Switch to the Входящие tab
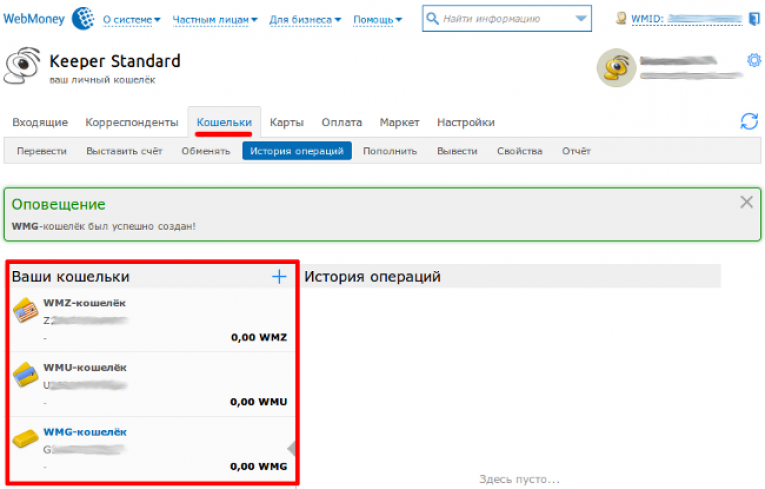This screenshot has height=489, width=765. tap(40, 122)
